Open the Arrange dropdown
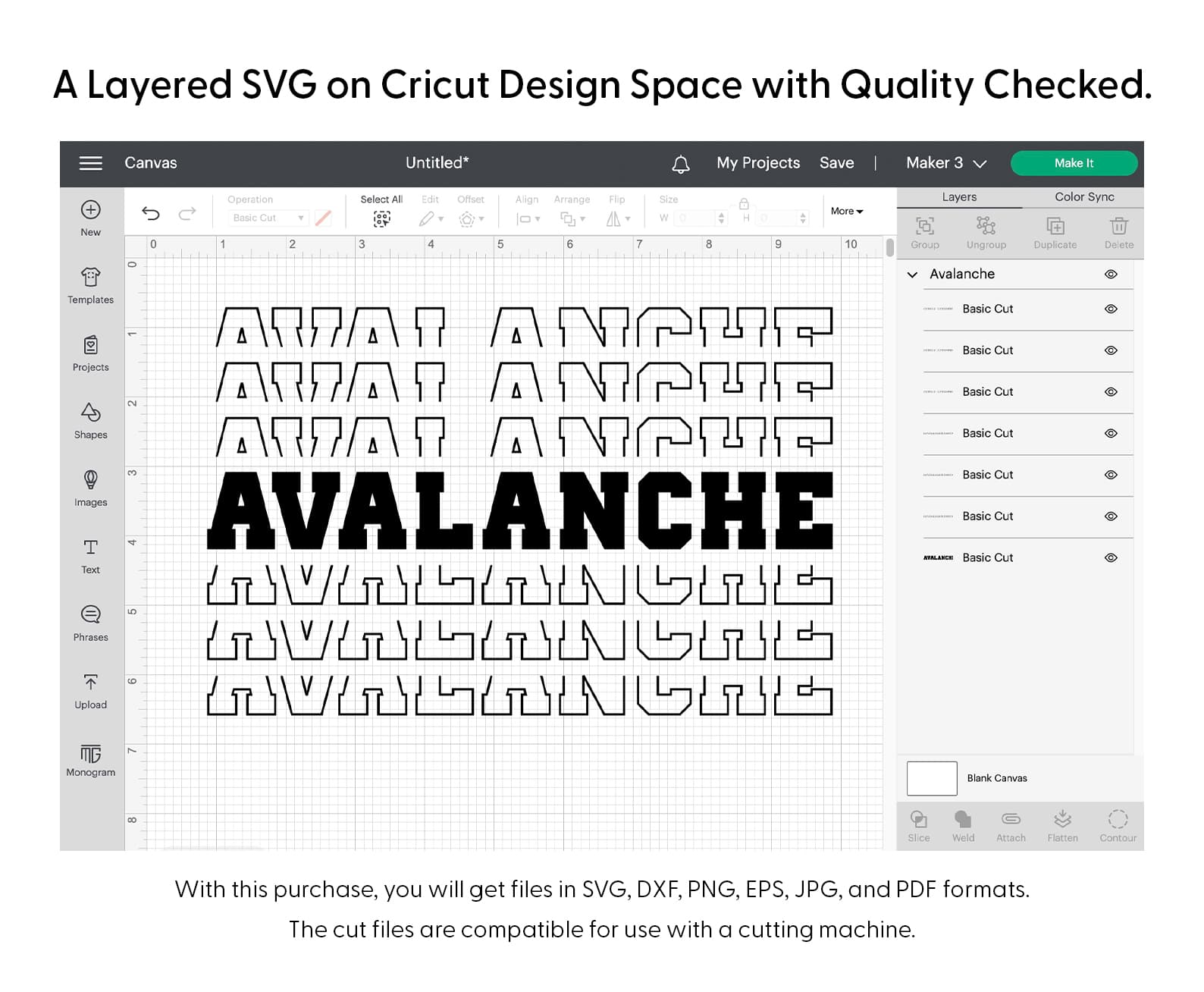 coord(572,219)
